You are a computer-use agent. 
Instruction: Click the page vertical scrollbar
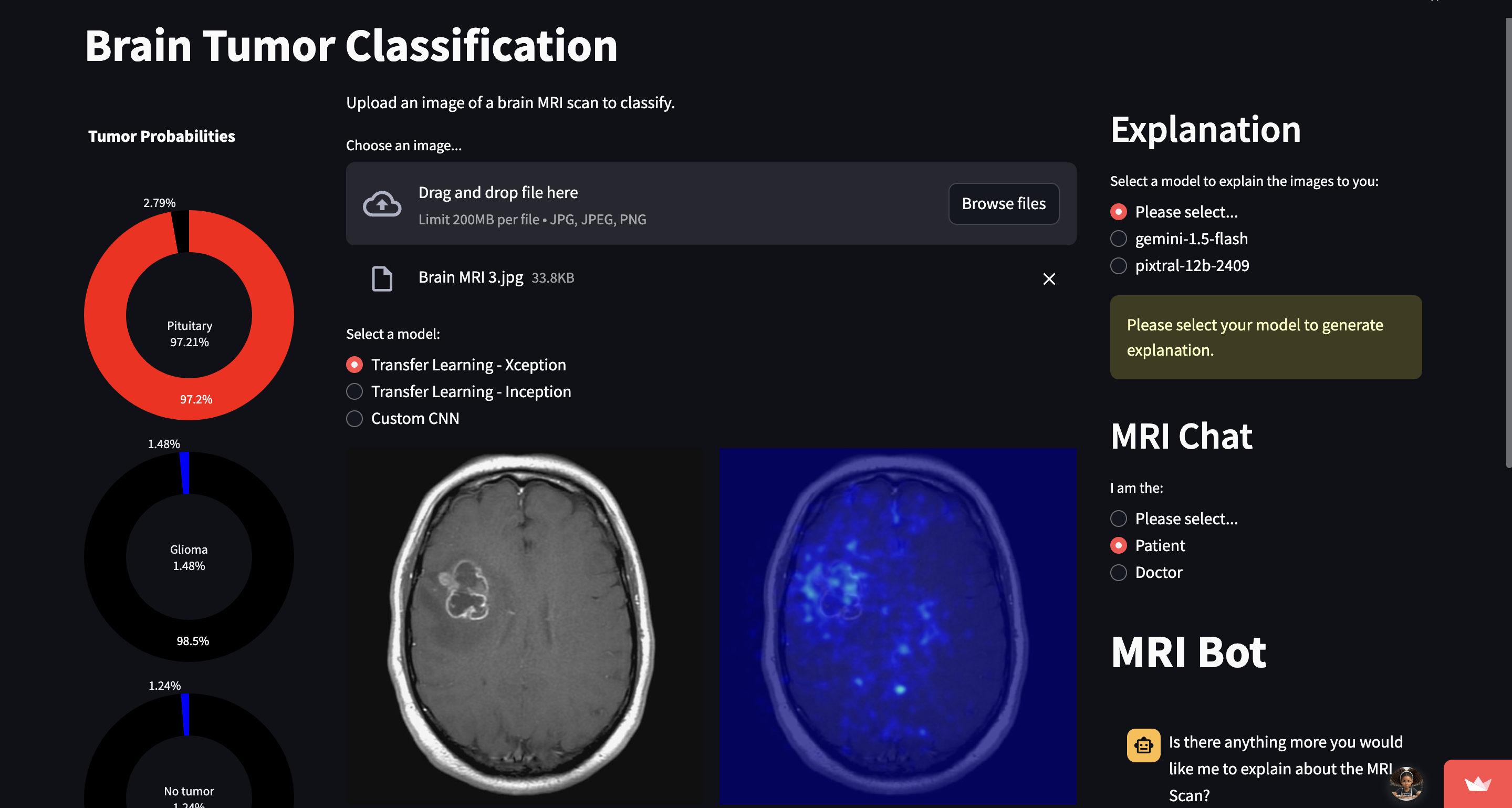click(1508, 242)
